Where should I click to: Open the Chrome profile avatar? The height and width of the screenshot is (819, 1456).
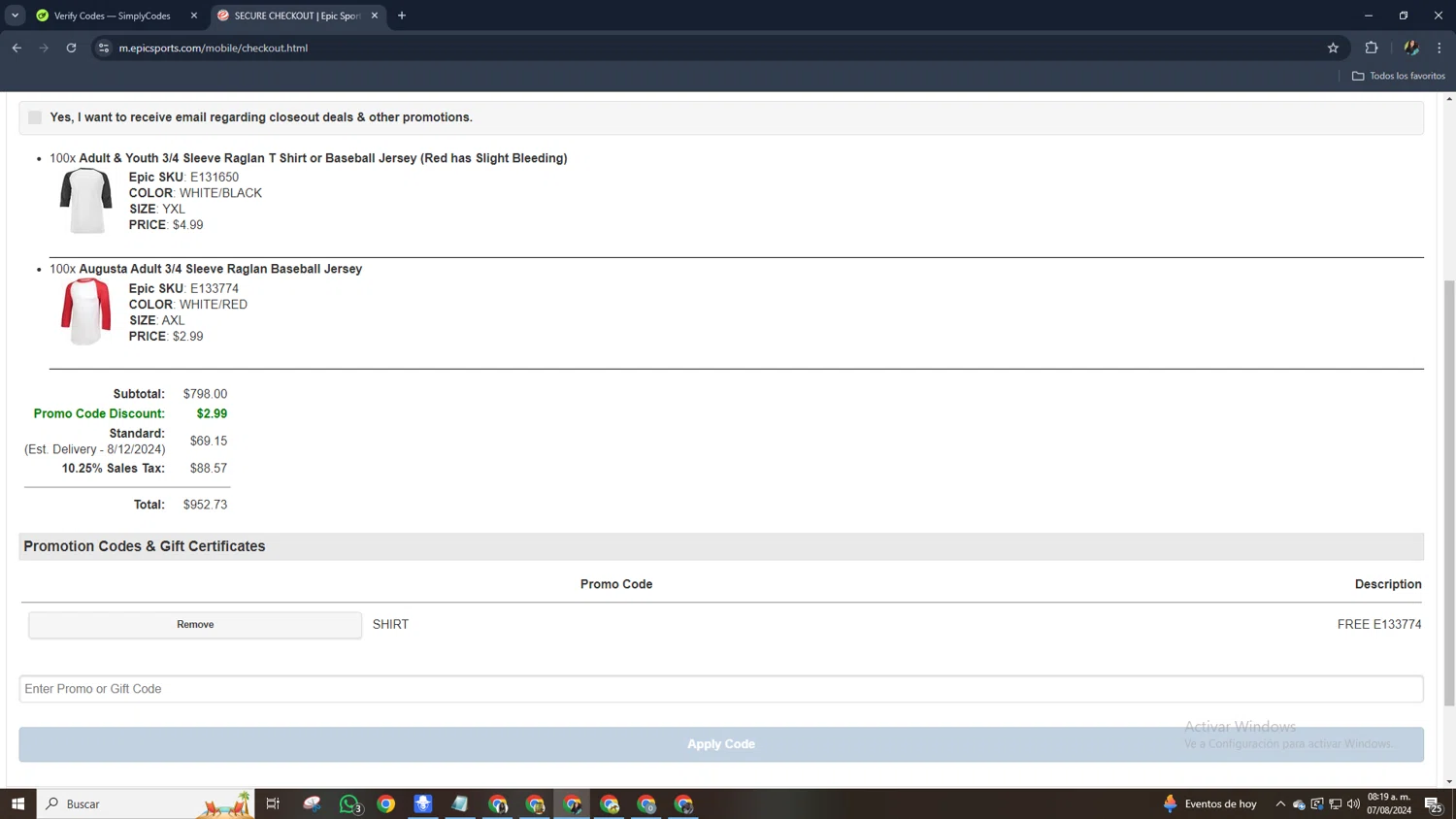point(1411,48)
